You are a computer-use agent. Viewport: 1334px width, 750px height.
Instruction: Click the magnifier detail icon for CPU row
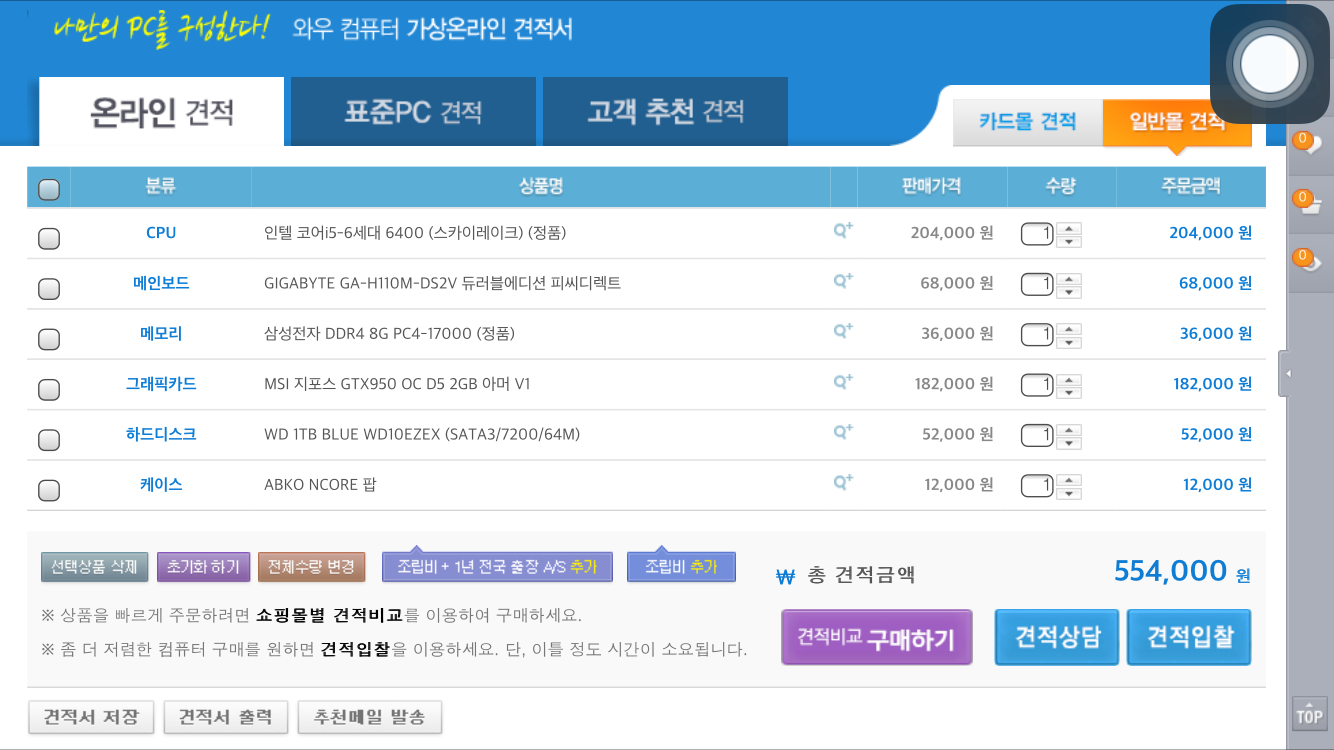843,230
